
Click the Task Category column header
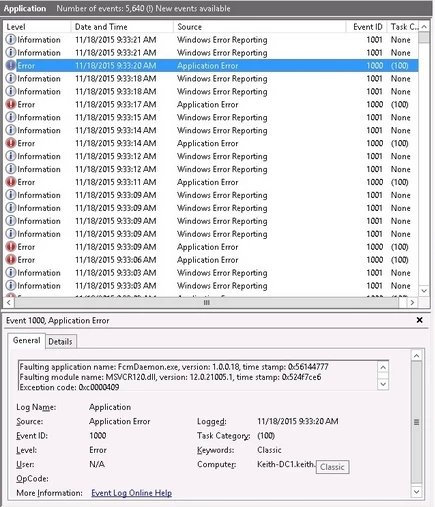tap(404, 27)
